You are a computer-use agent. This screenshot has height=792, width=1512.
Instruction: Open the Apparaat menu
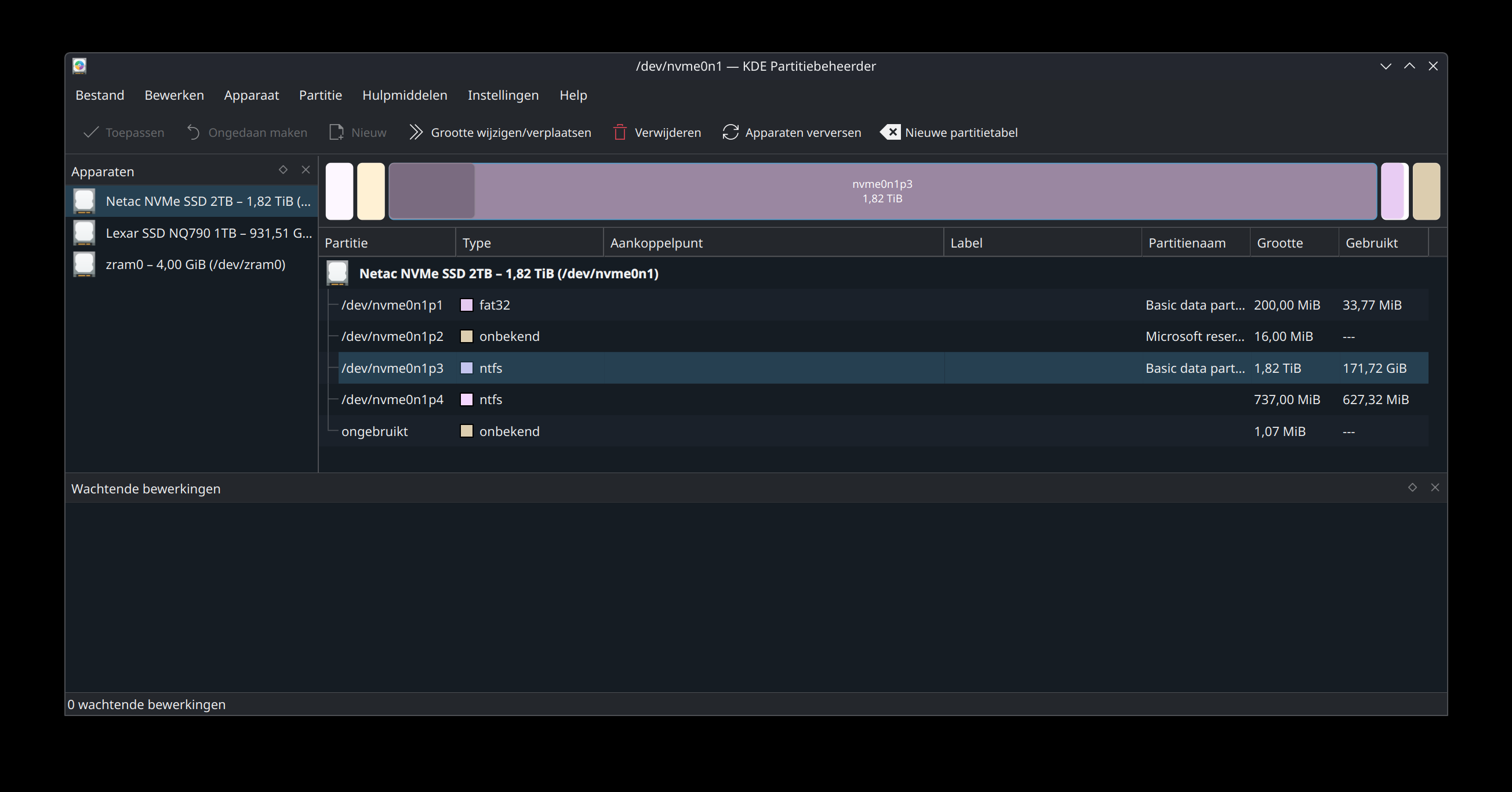click(x=251, y=95)
